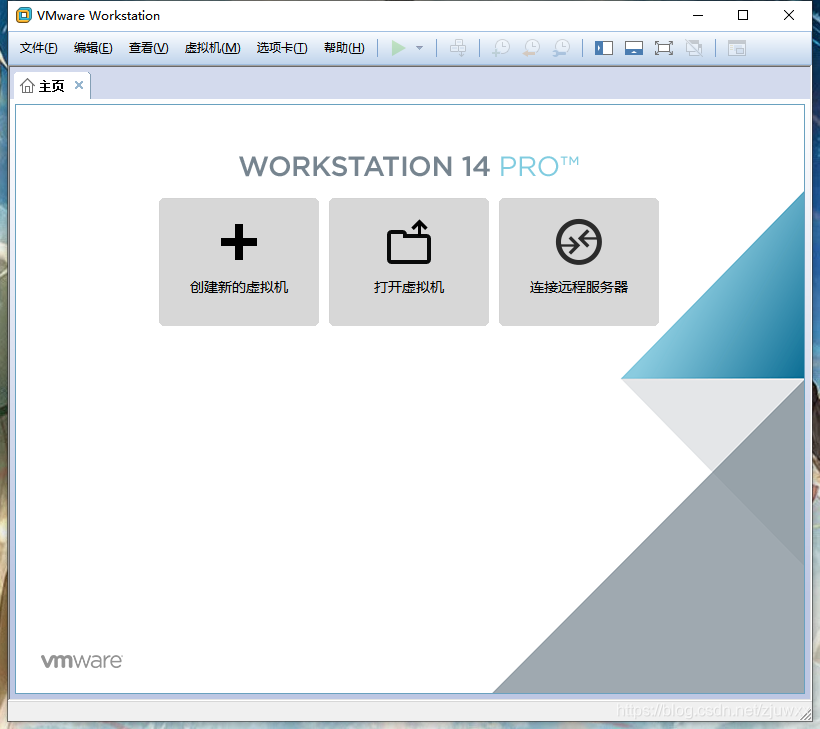Click the green Power On play icon
This screenshot has height=729, width=820.
coord(398,48)
